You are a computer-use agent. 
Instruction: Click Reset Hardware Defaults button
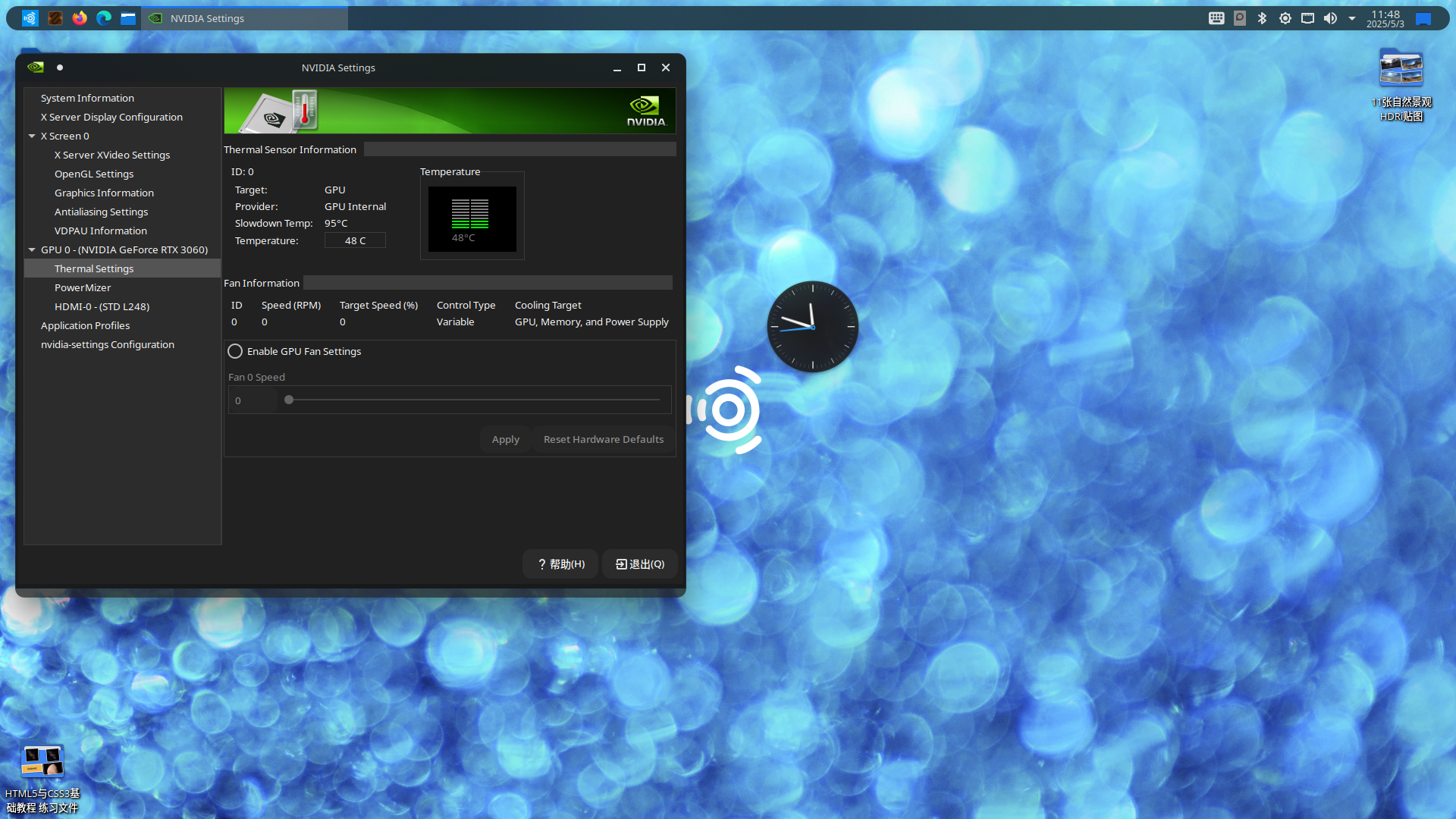604,439
